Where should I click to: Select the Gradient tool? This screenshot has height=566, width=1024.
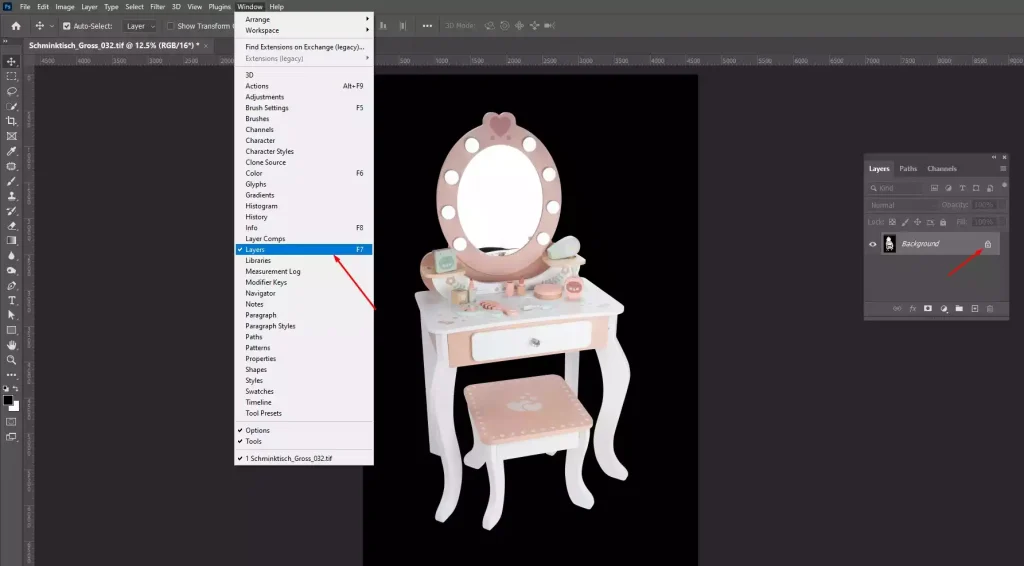[x=11, y=241]
